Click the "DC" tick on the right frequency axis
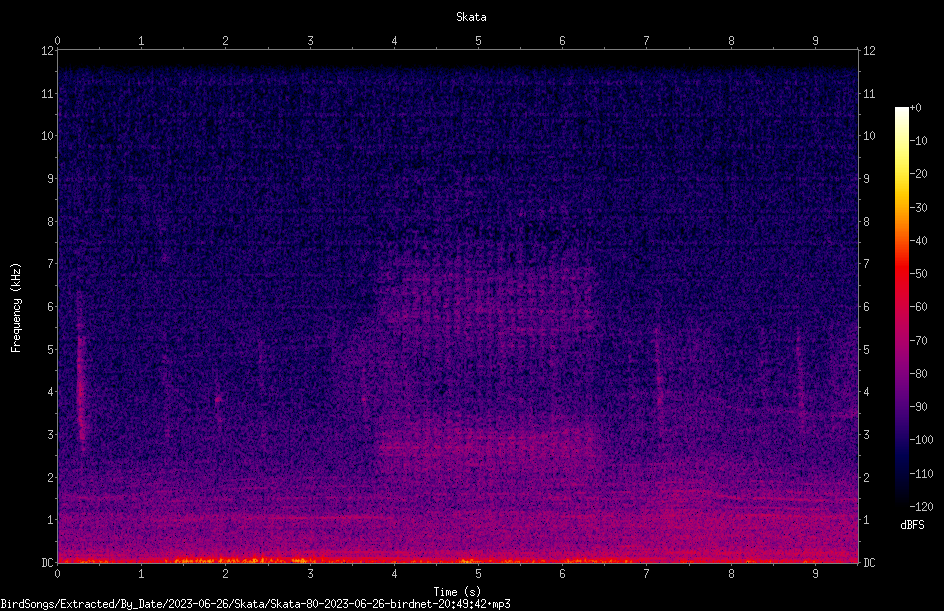Viewport: 944px width, 611px height. coord(869,563)
